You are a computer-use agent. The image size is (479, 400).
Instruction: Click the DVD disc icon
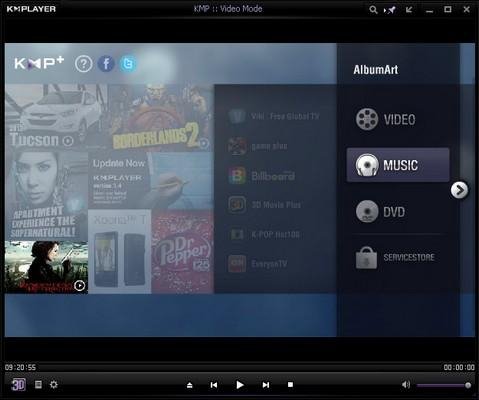pos(367,211)
